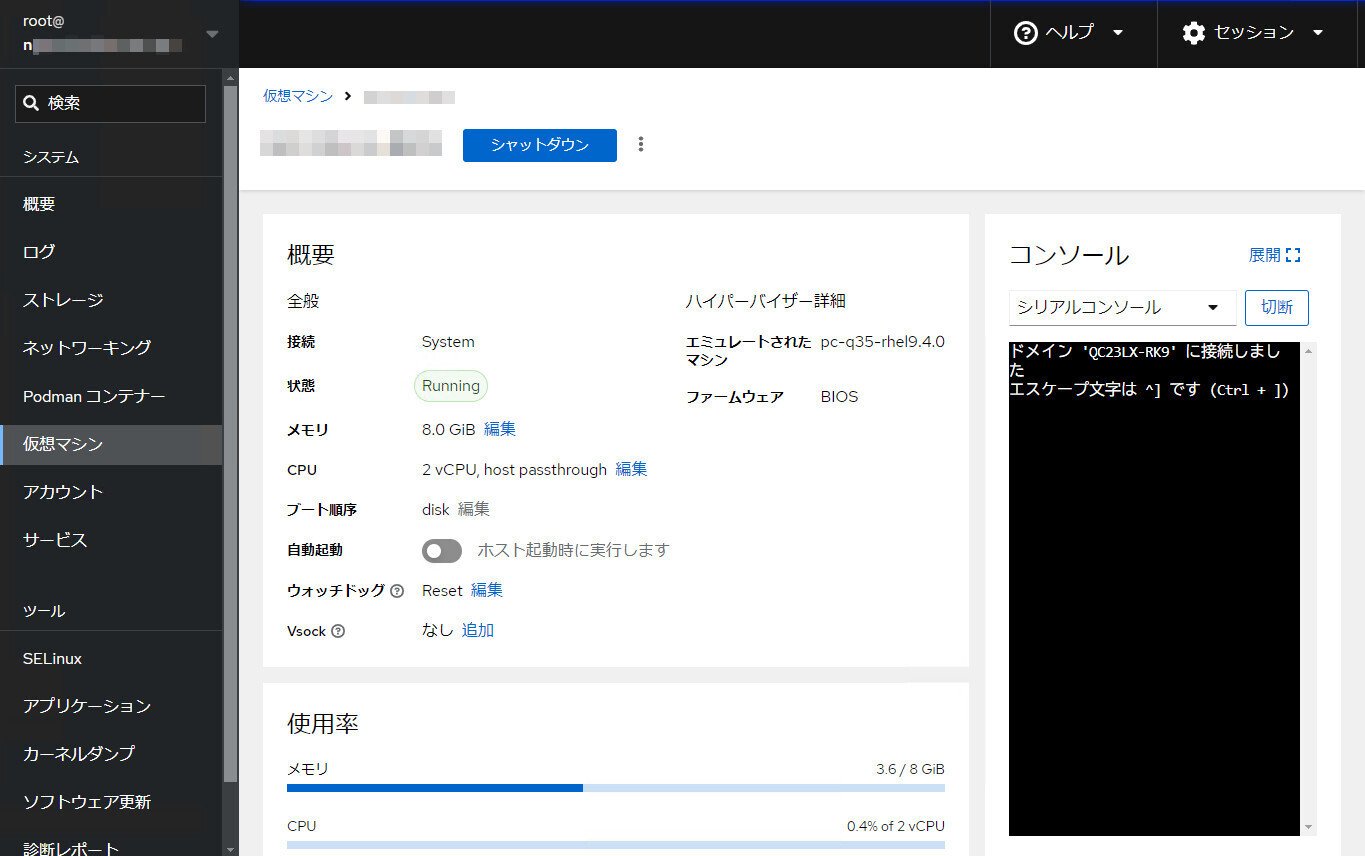Click inside the black serial console terminal
This screenshot has height=856, width=1365.
[1154, 588]
